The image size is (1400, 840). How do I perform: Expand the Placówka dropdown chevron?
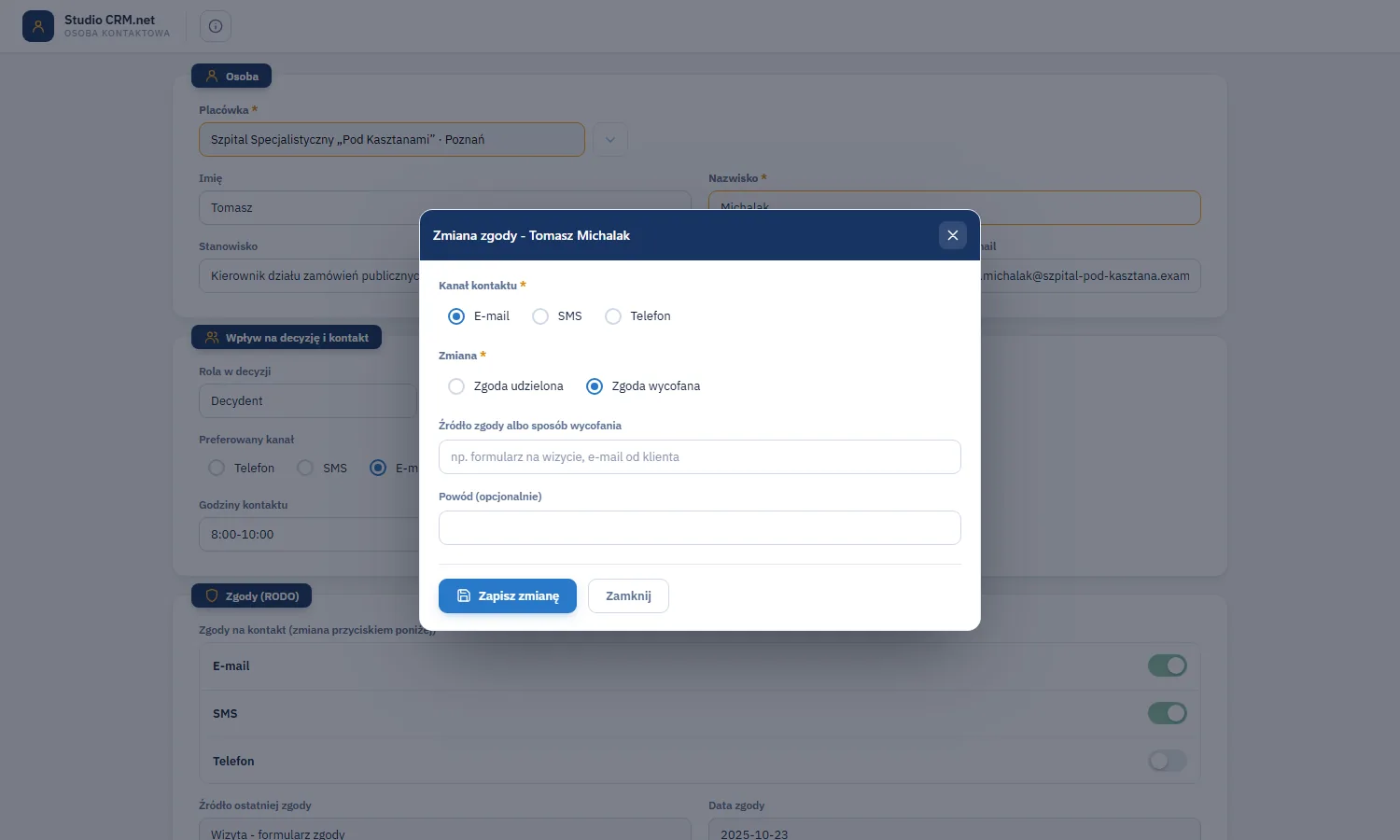point(610,140)
